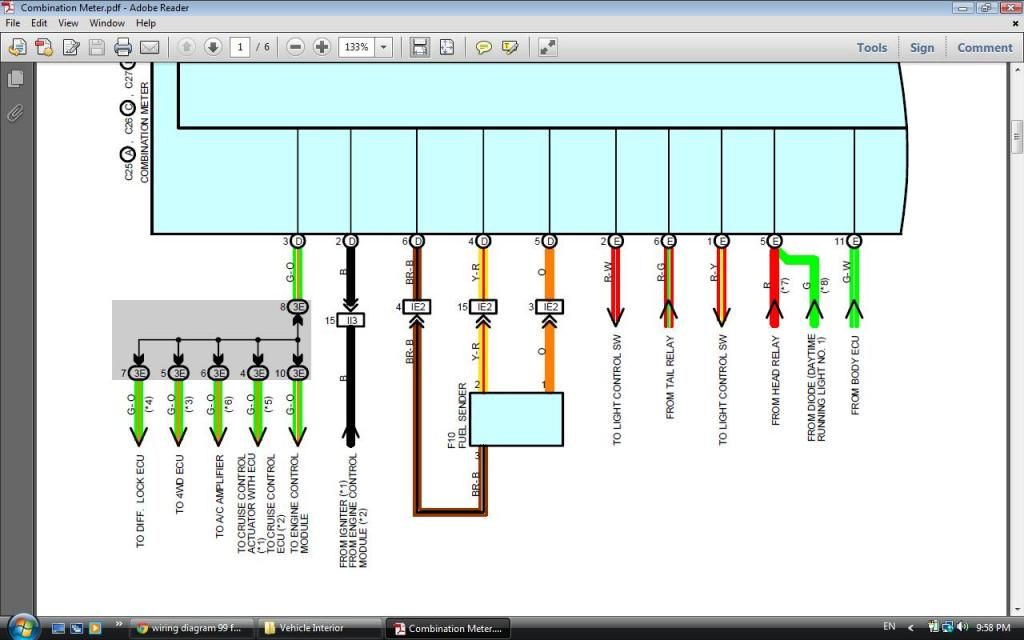Open the View menu
This screenshot has width=1024, height=640.
point(68,23)
